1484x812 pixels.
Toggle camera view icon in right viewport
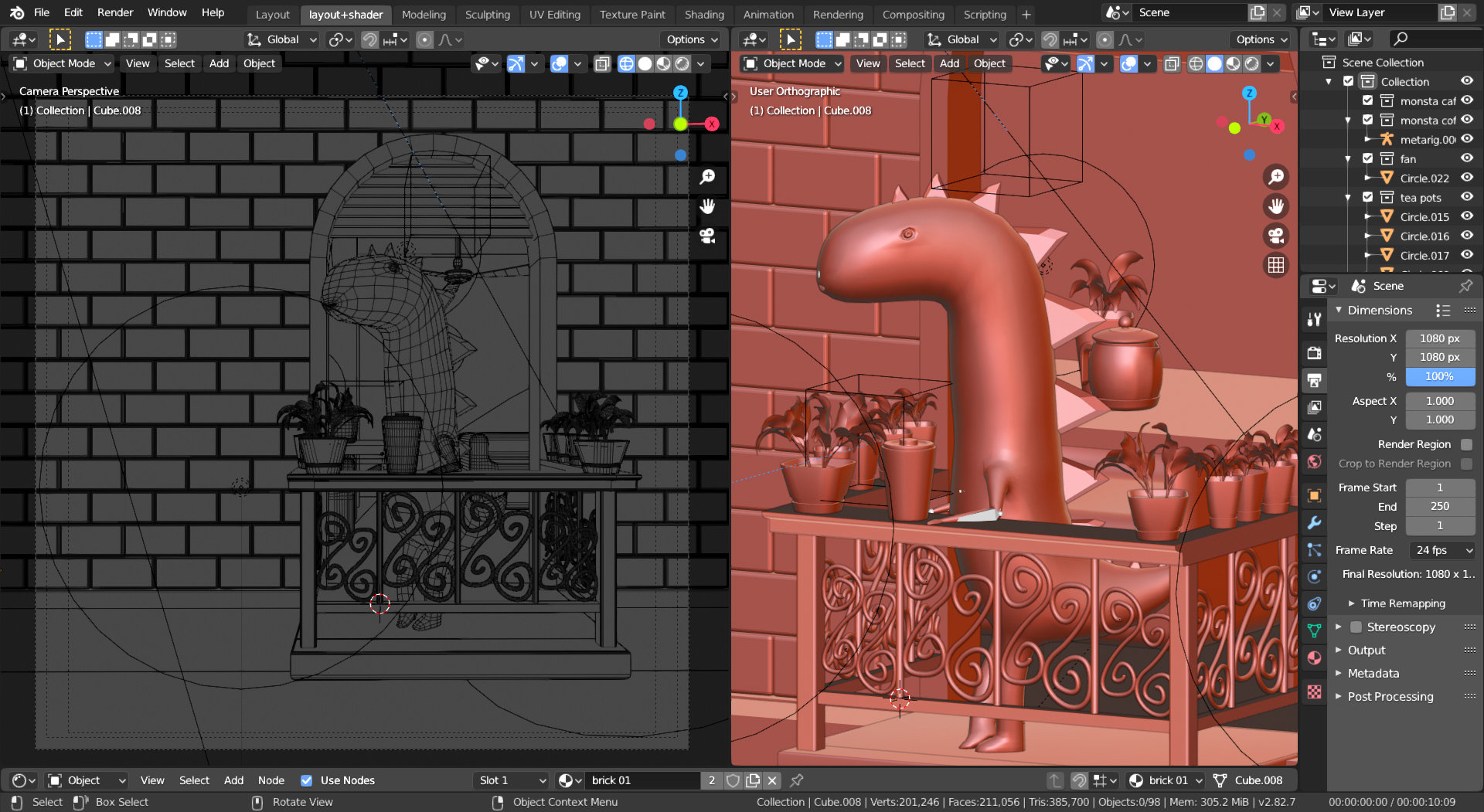tap(1276, 236)
